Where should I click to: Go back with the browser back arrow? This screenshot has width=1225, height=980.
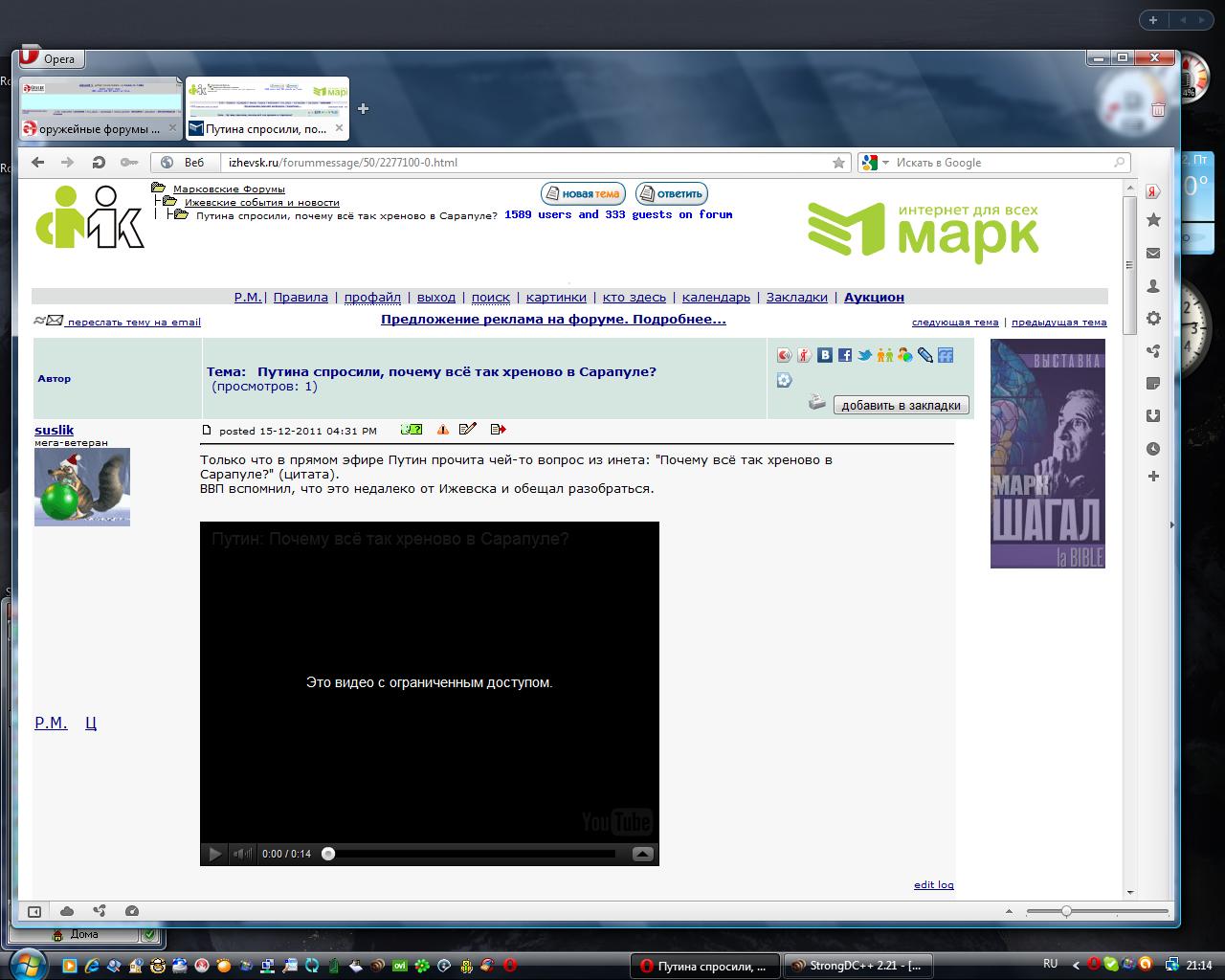click(x=38, y=163)
